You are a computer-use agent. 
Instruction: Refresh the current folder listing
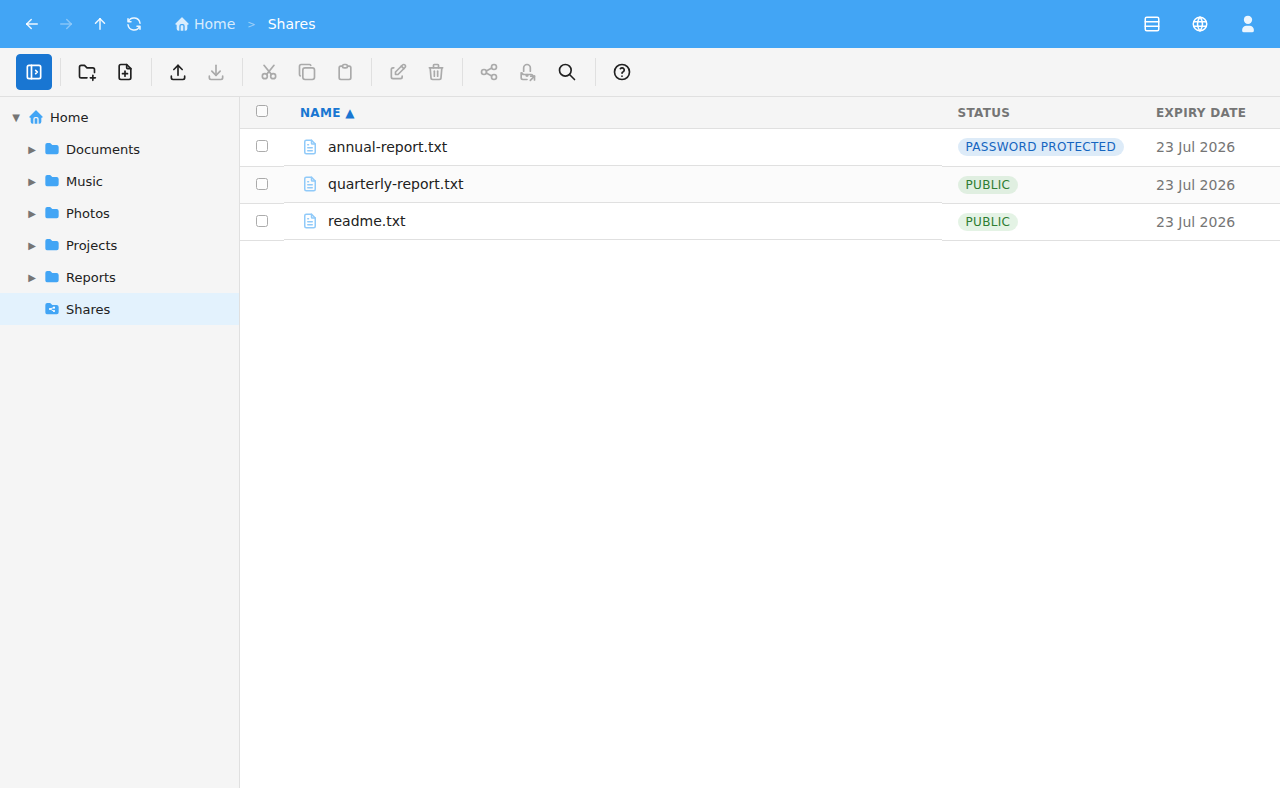pos(134,24)
